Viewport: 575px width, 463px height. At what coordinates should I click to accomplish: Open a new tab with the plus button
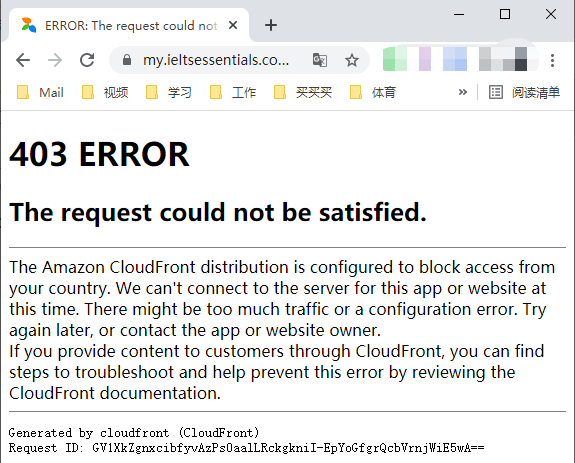point(271,25)
